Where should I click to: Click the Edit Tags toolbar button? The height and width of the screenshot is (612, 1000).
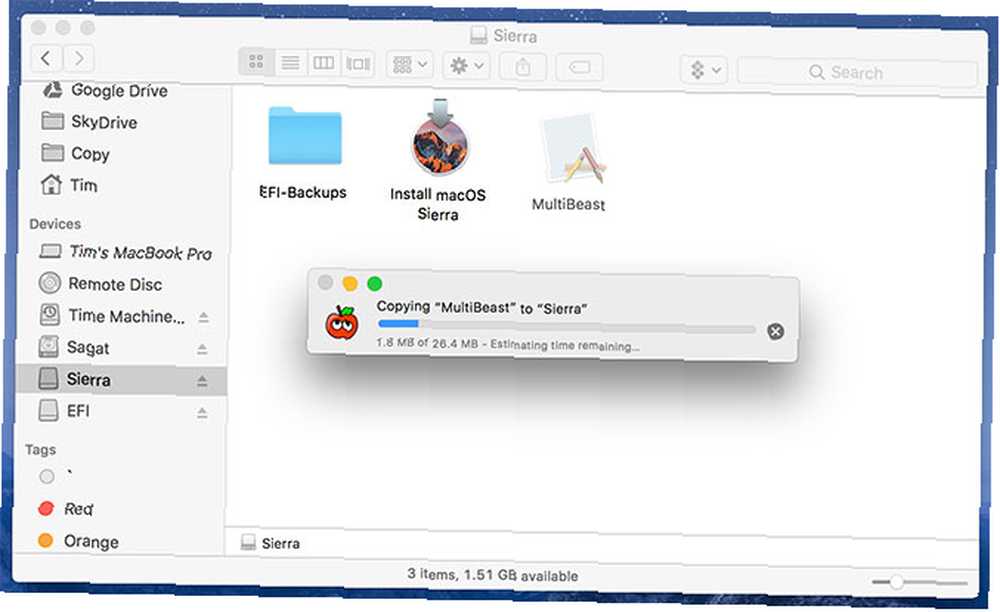579,68
